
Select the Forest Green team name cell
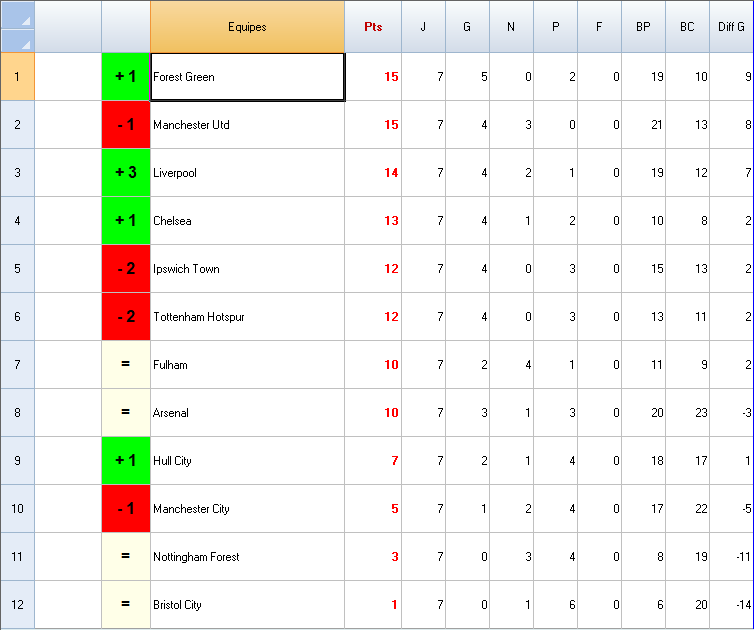click(247, 77)
